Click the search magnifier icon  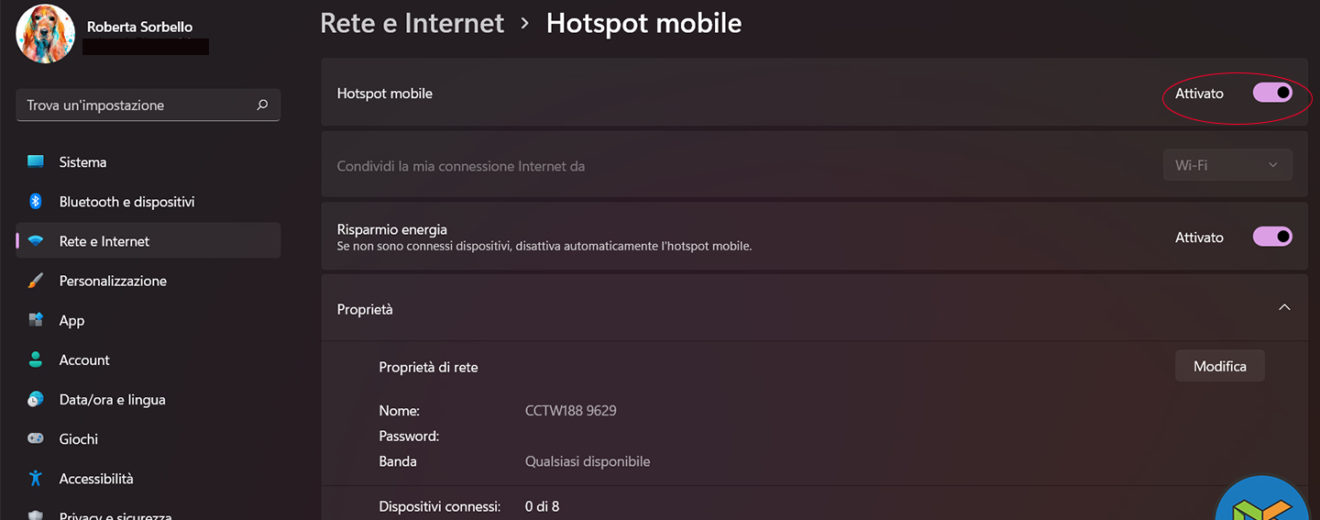(262, 105)
